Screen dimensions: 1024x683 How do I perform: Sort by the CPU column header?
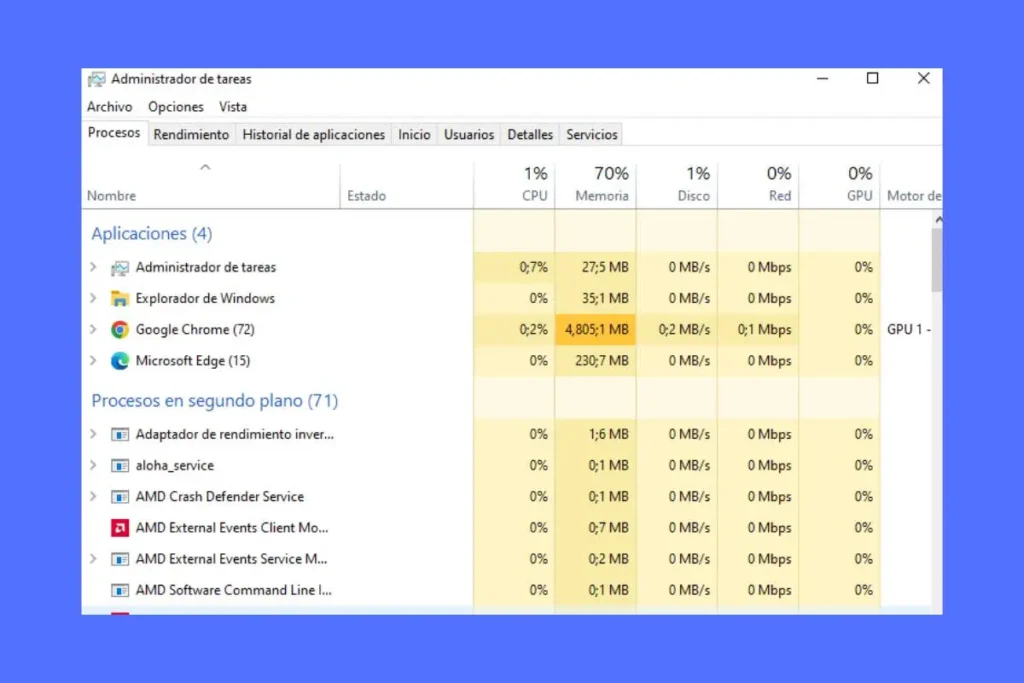514,185
